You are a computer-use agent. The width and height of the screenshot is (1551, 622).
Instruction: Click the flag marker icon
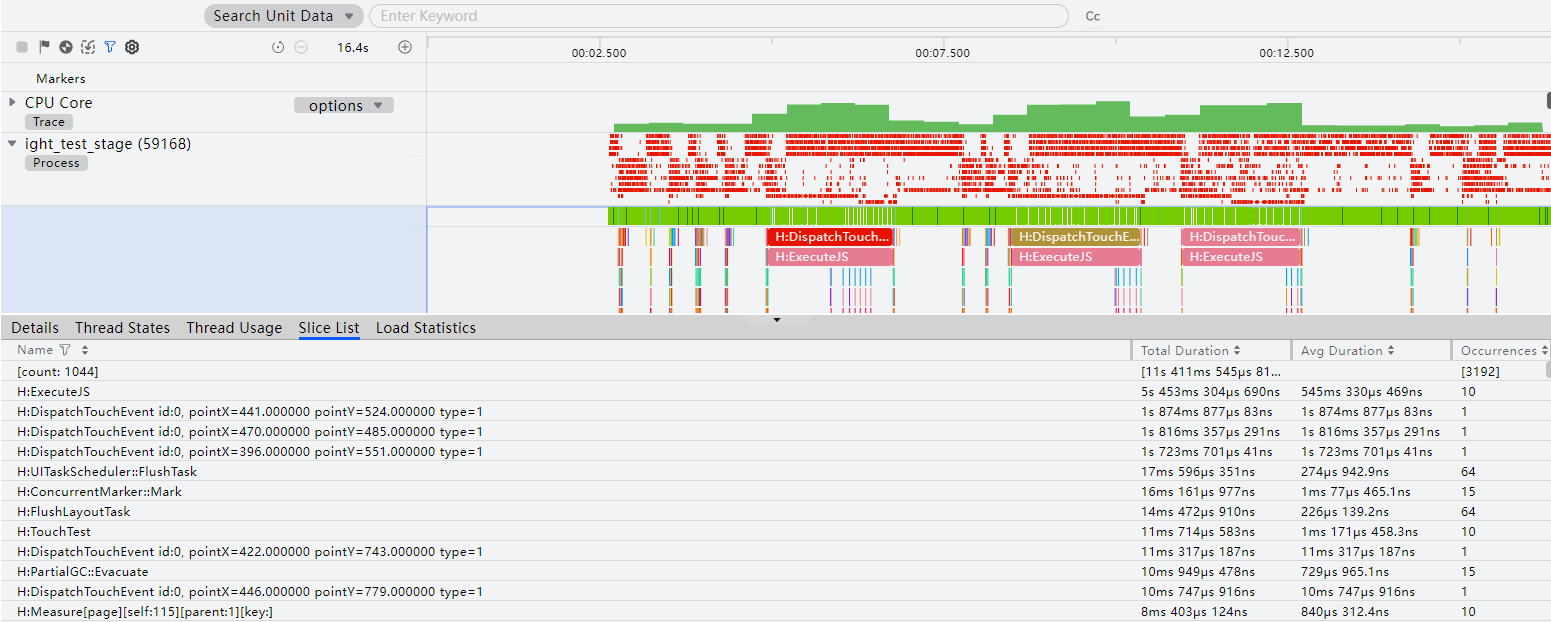pos(44,47)
